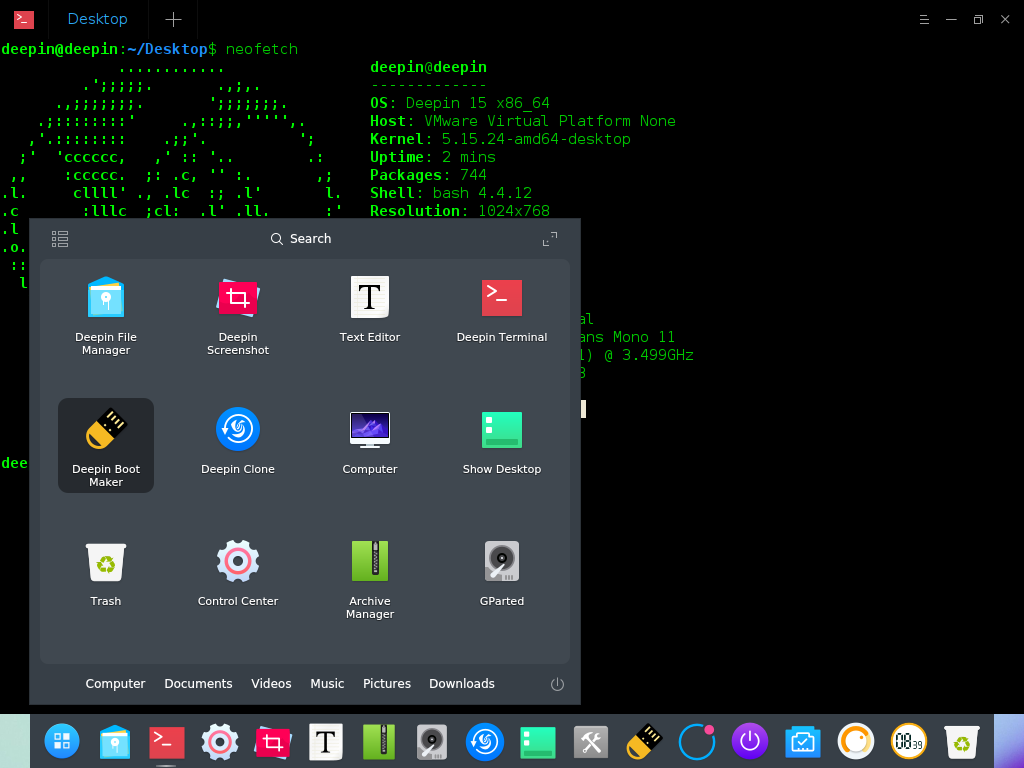Image resolution: width=1024 pixels, height=768 pixels.
Task: Click Packages: 744 line in terminal
Action: point(428,175)
